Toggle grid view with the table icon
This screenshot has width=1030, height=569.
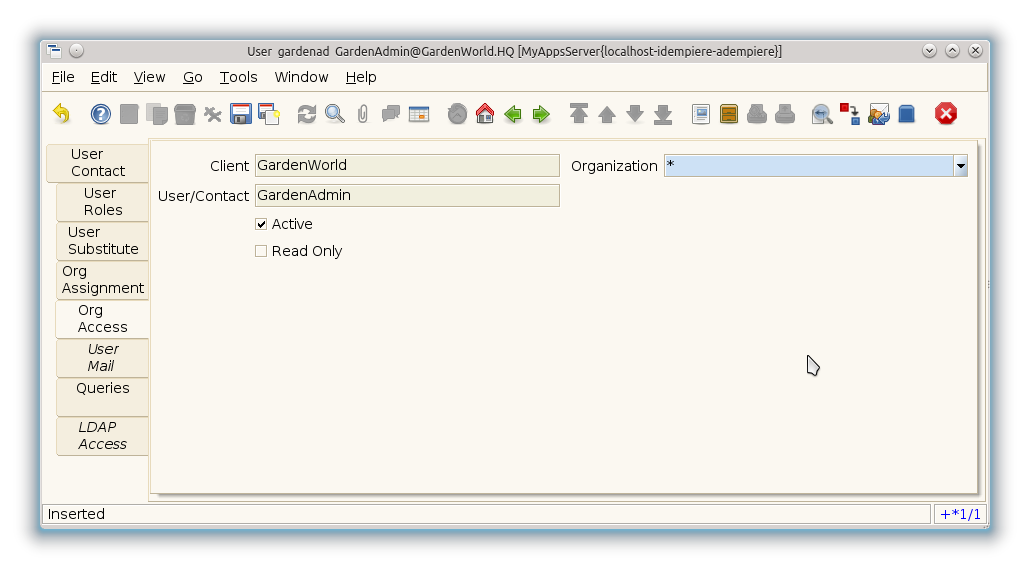tap(419, 114)
